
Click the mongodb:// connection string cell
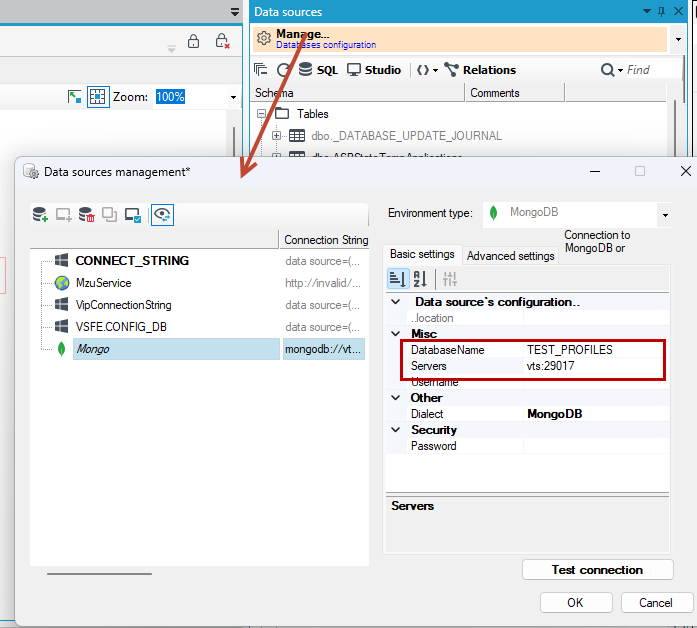click(x=324, y=349)
